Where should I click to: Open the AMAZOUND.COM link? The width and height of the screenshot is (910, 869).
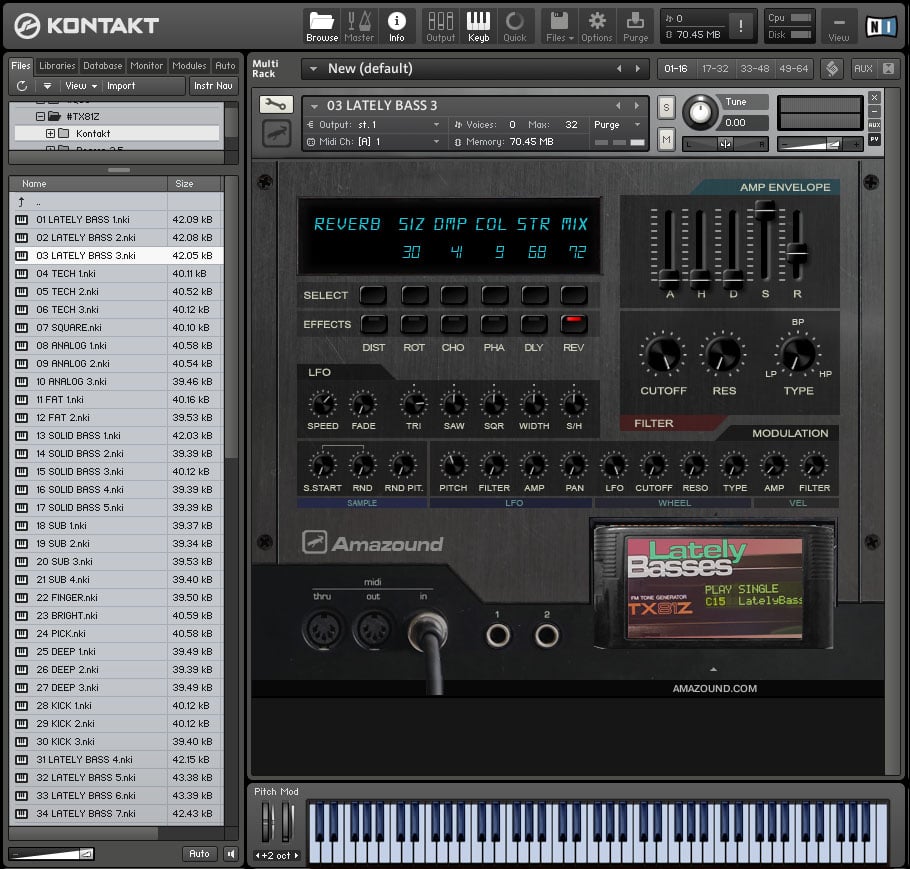pyautogui.click(x=714, y=688)
